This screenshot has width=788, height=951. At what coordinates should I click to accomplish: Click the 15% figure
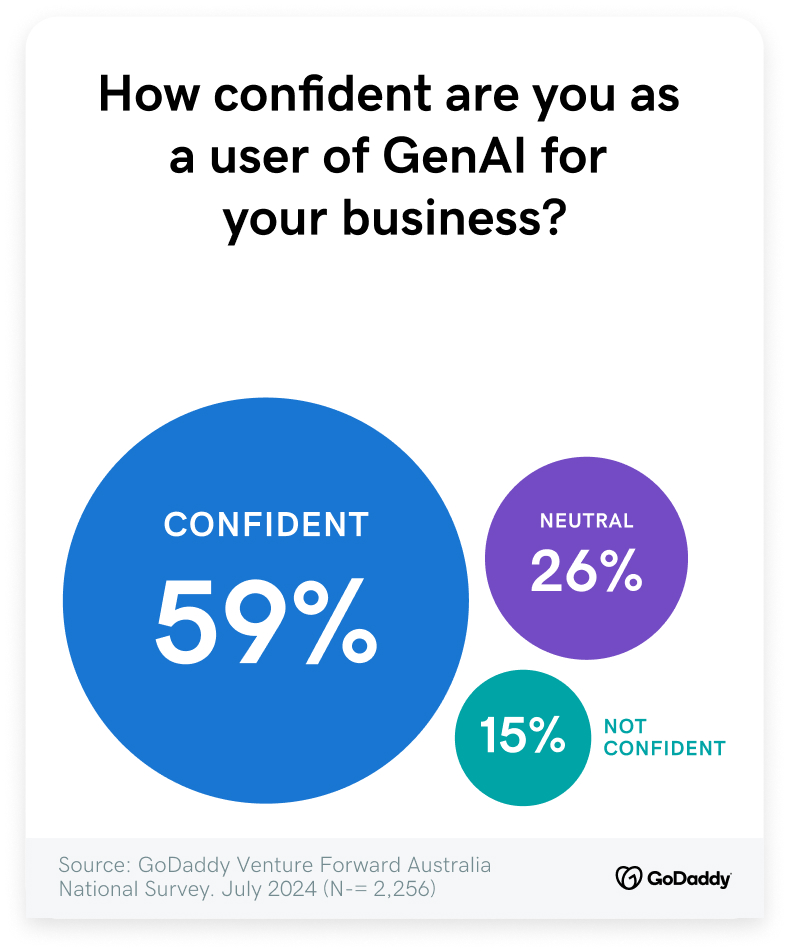click(x=522, y=735)
